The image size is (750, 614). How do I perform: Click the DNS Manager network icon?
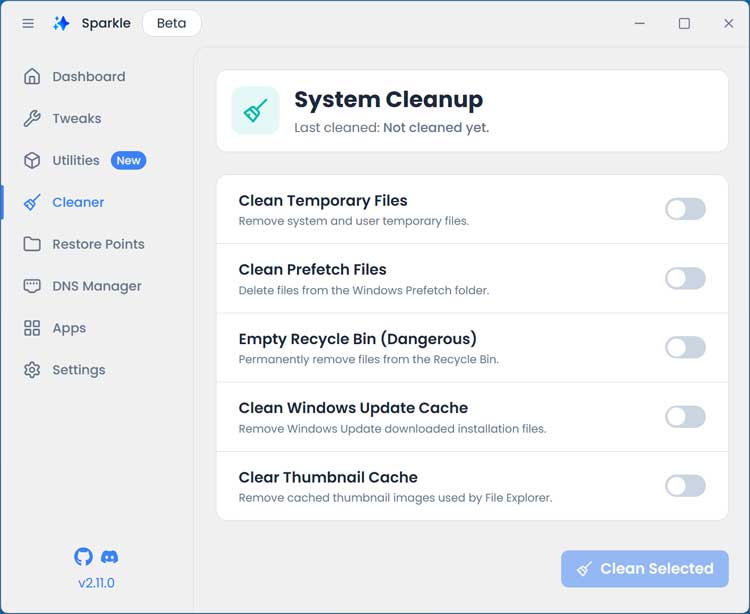point(32,286)
